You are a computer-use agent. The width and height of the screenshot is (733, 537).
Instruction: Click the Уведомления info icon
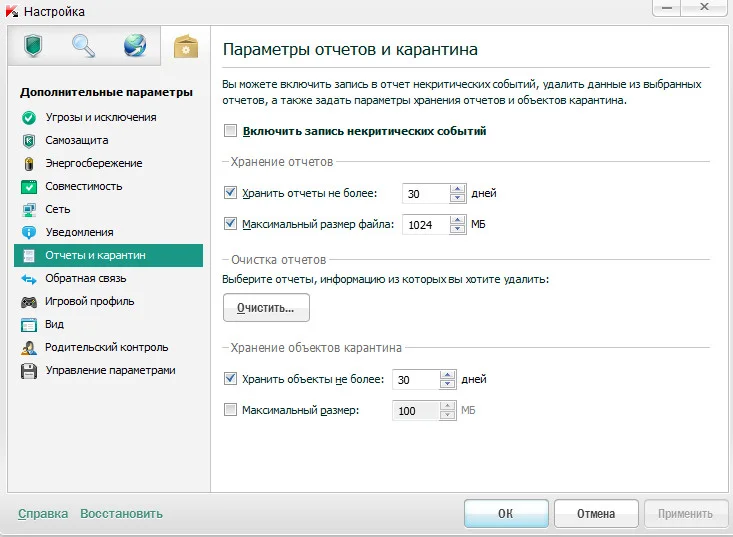[x=29, y=232]
